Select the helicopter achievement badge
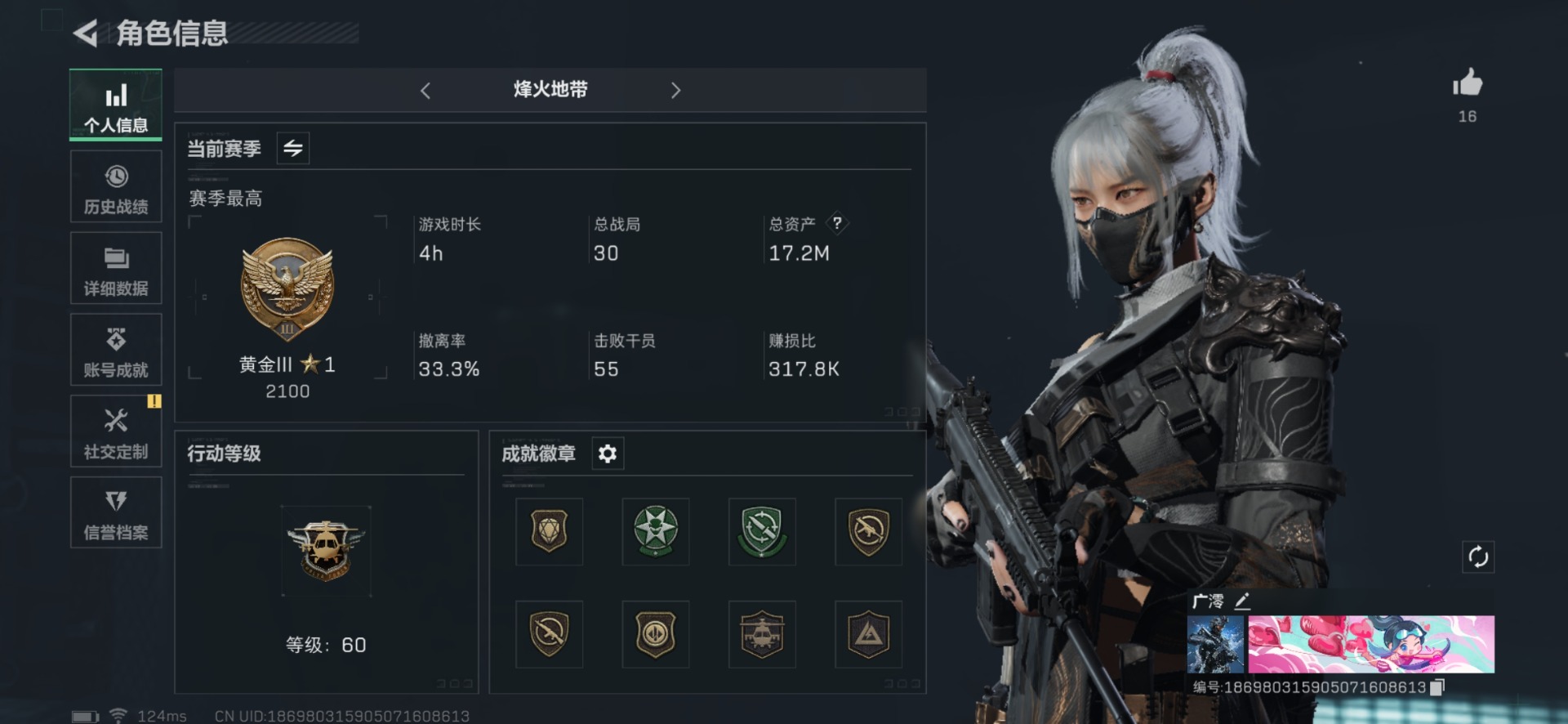 click(x=762, y=634)
